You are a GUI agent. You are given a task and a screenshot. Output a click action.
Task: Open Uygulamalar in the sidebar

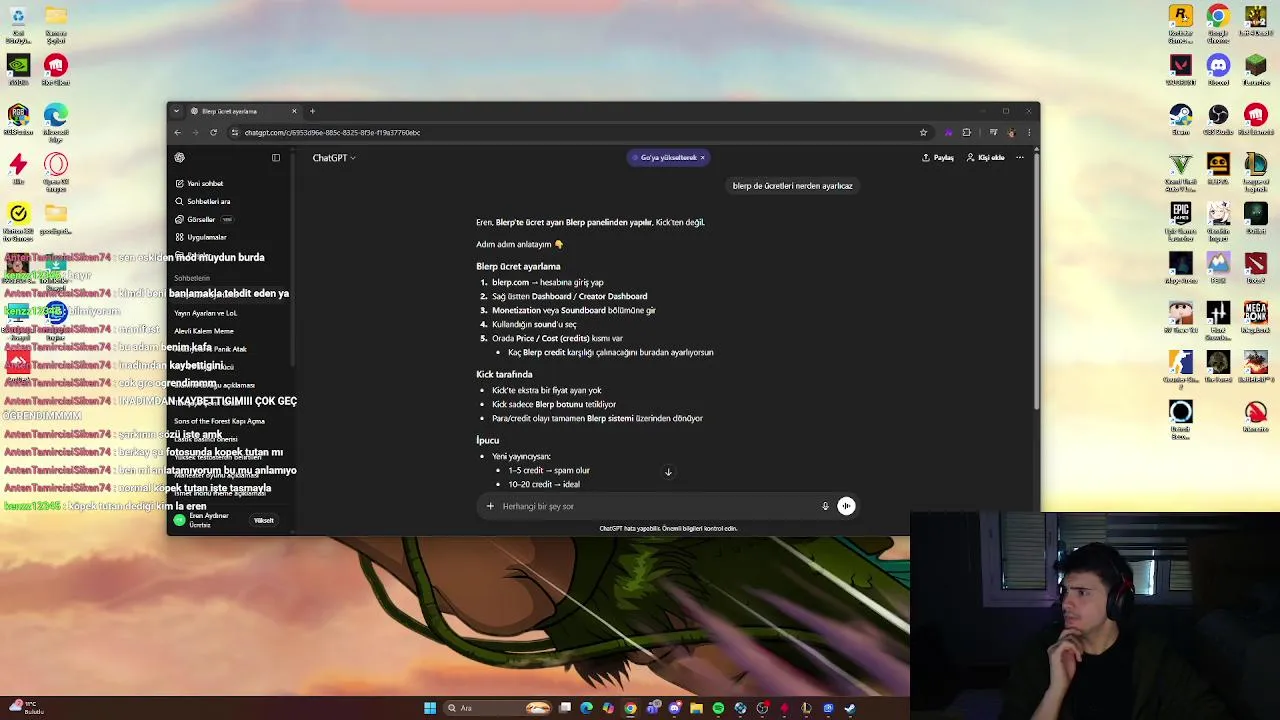[202, 237]
